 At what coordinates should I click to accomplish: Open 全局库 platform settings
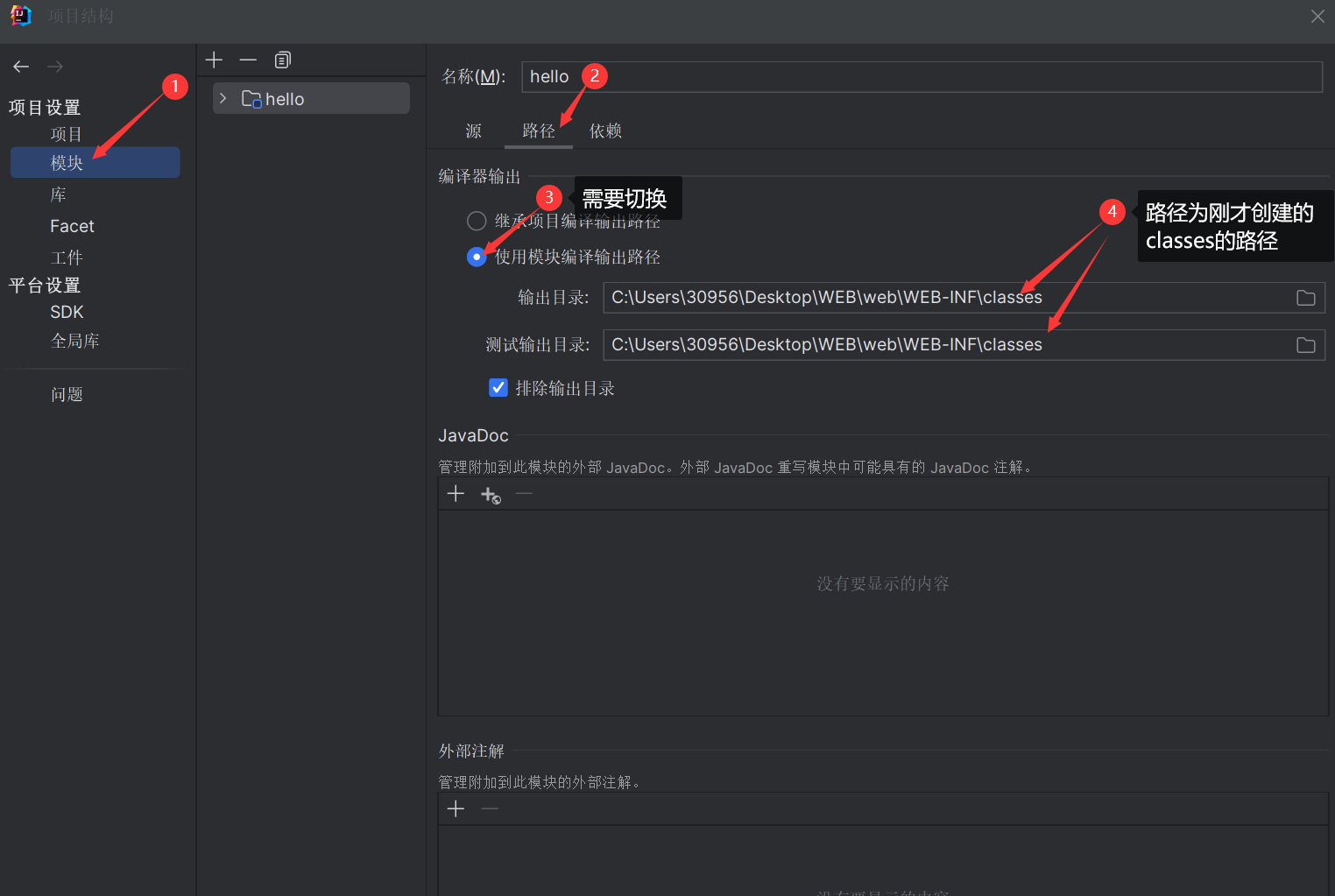pos(75,341)
